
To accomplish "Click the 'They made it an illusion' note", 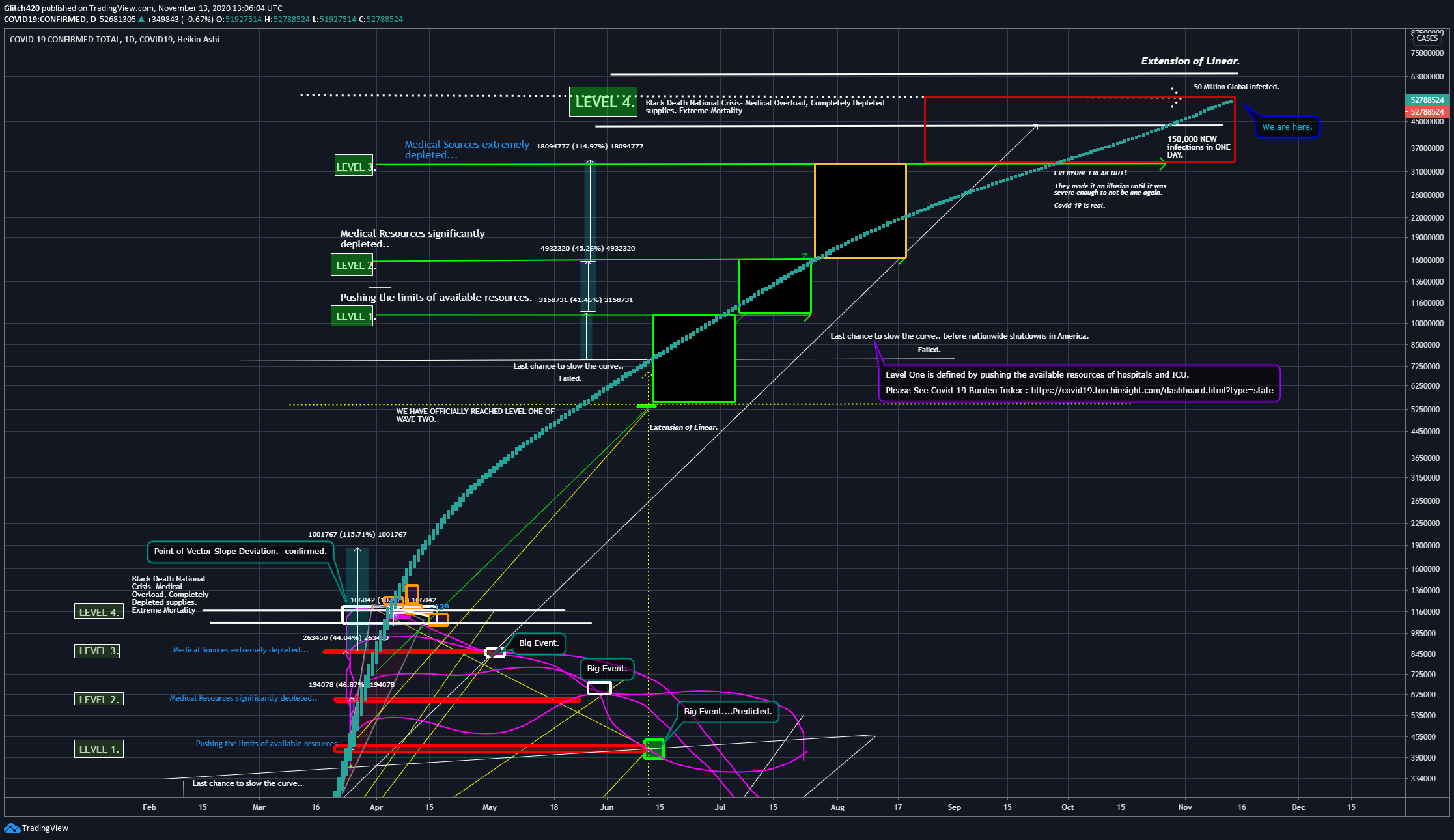I will 1110,189.
